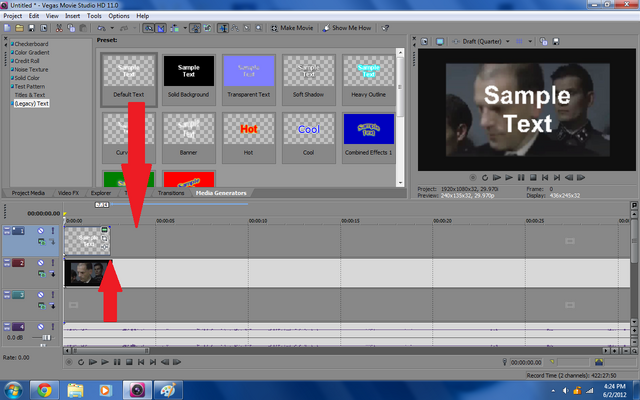
Task: Toggle snapping in the toolbar
Action: point(149,28)
